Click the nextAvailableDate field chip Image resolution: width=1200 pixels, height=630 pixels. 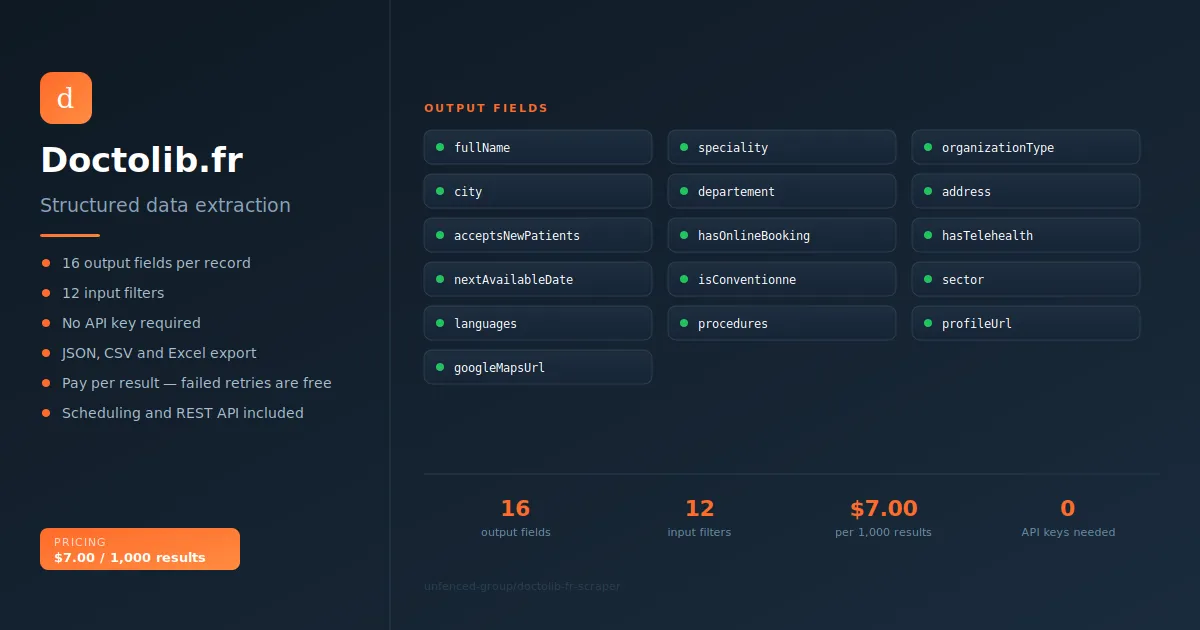click(538, 279)
